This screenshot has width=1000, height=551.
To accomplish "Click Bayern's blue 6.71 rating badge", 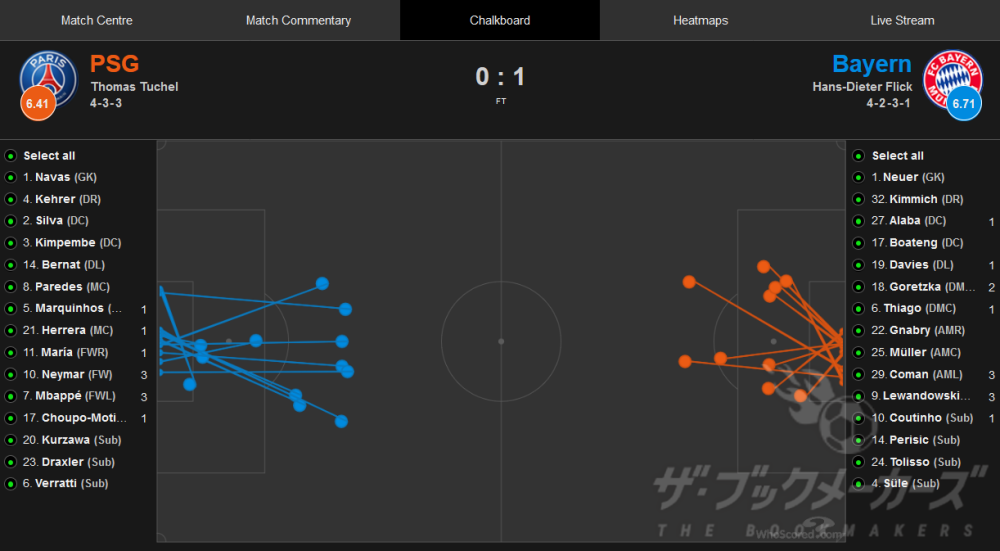I will point(963,102).
